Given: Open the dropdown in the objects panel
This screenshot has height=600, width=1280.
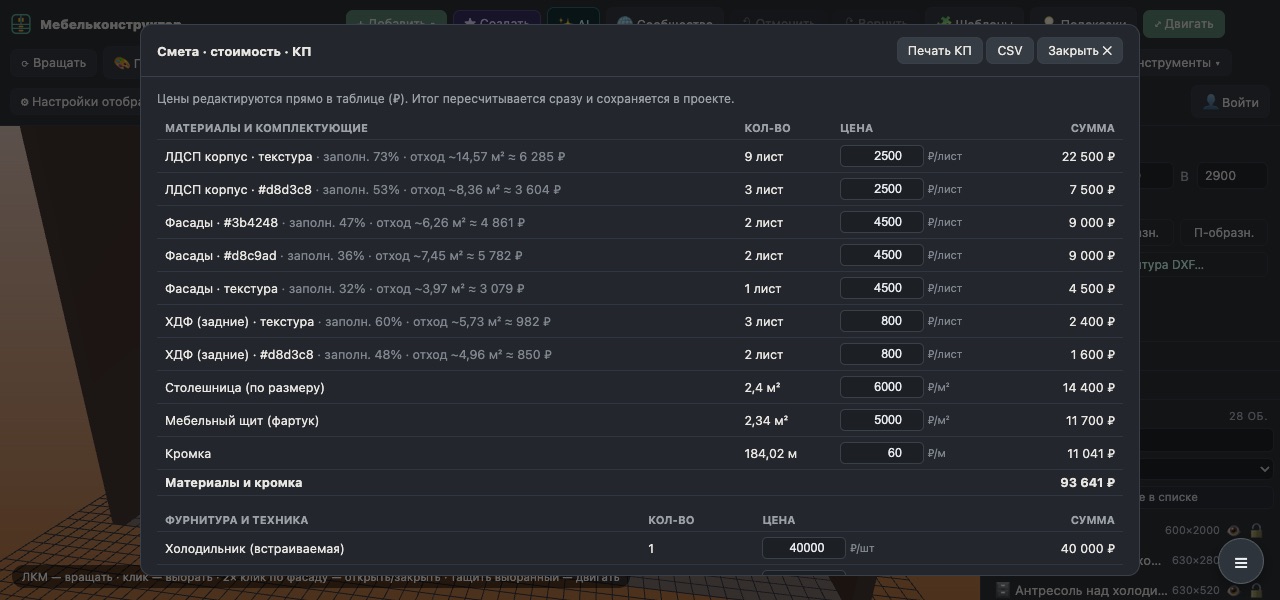Looking at the screenshot, I should point(1206,468).
